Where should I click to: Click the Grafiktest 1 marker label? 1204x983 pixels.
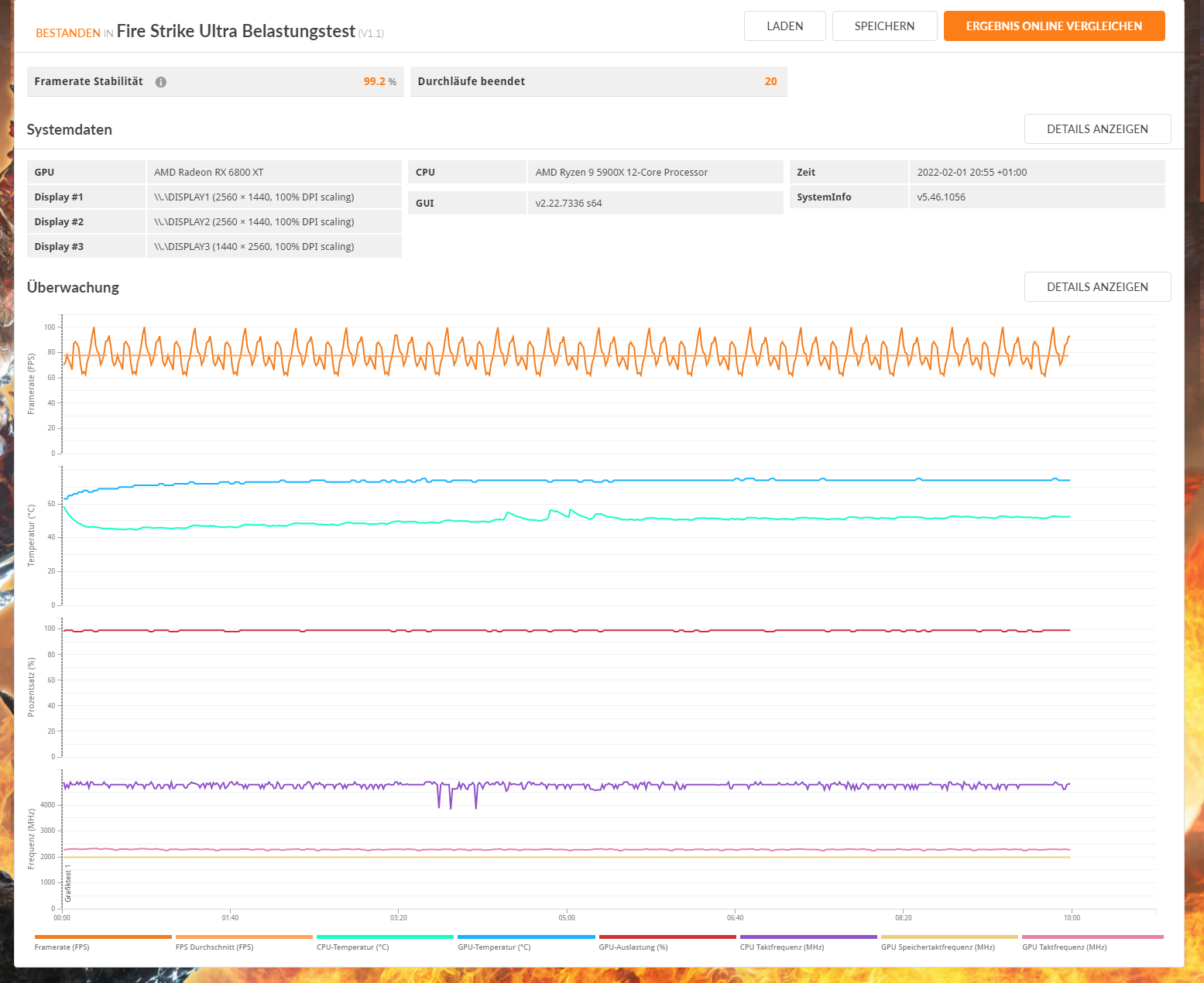pos(68,884)
